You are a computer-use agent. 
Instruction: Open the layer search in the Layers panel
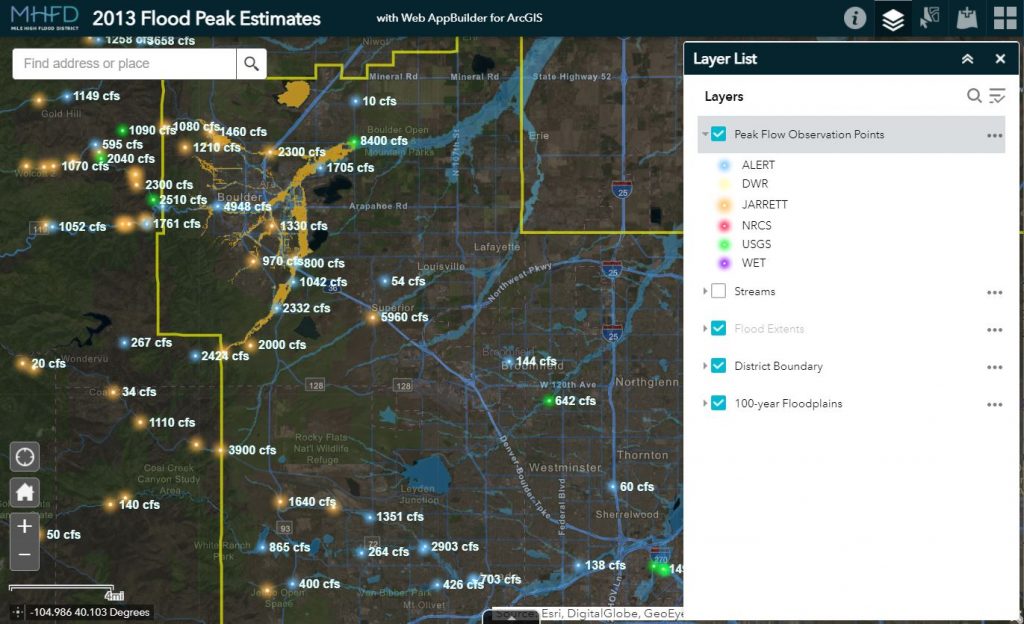(974, 96)
